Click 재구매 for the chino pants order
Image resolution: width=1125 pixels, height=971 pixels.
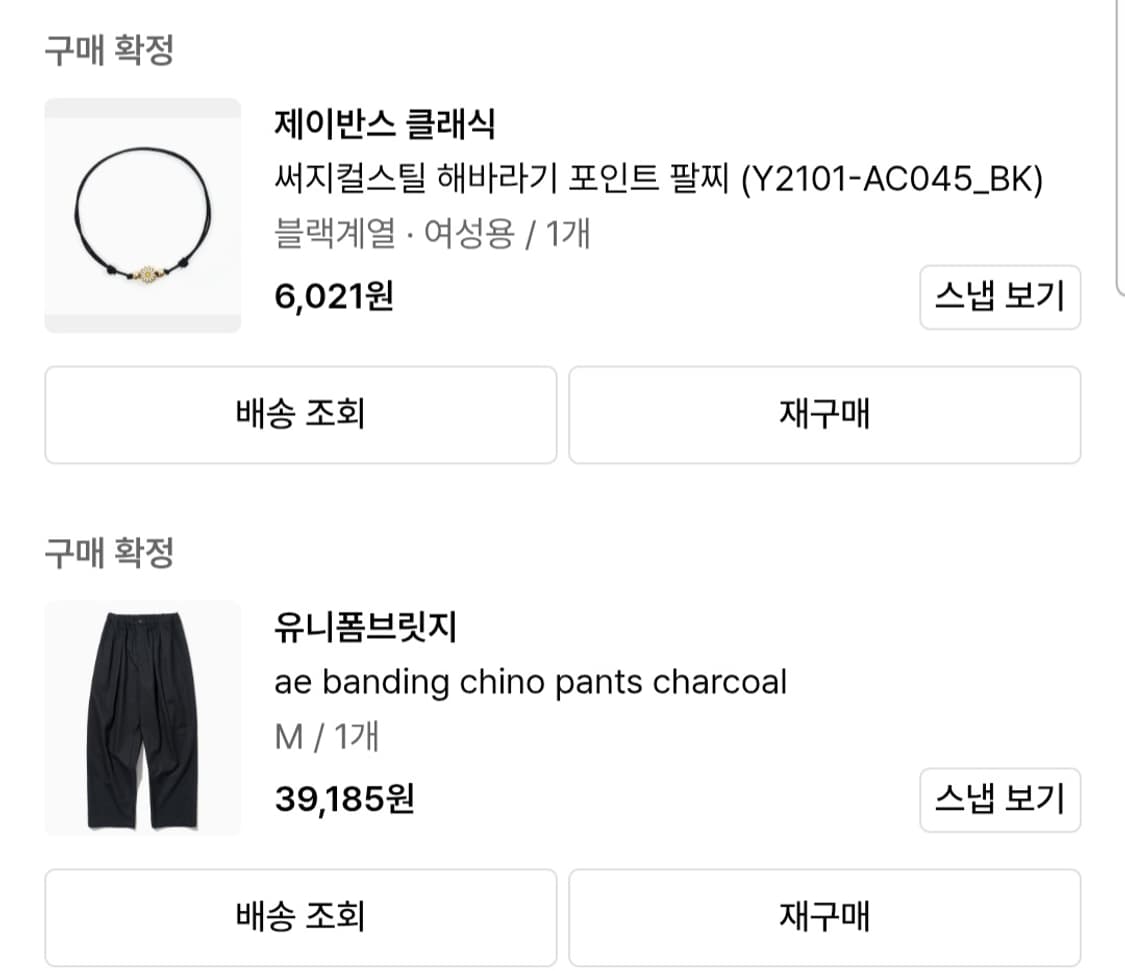(824, 917)
